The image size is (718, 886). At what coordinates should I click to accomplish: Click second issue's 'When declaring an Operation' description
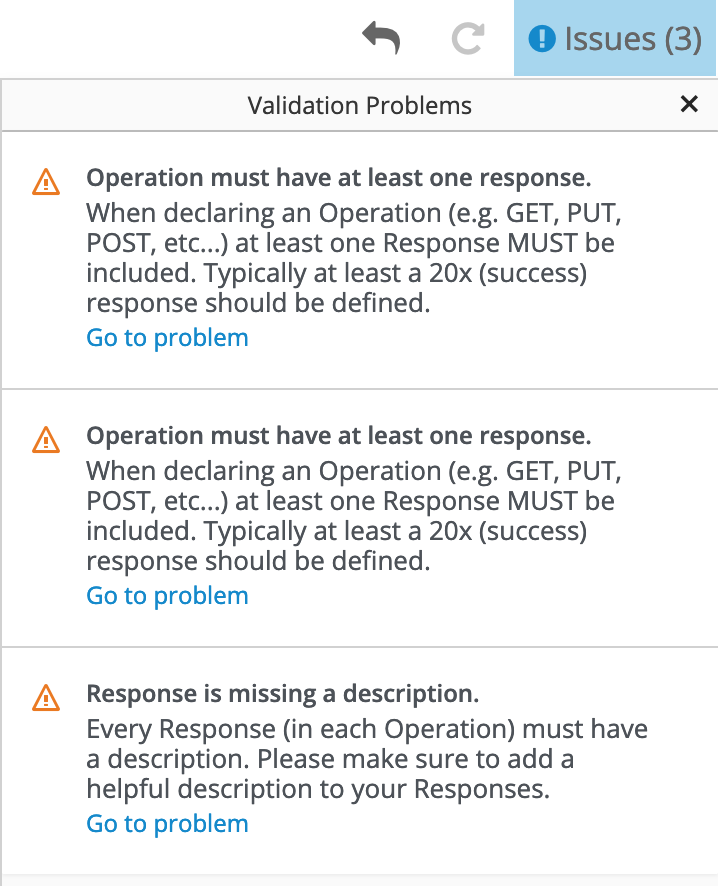350,516
